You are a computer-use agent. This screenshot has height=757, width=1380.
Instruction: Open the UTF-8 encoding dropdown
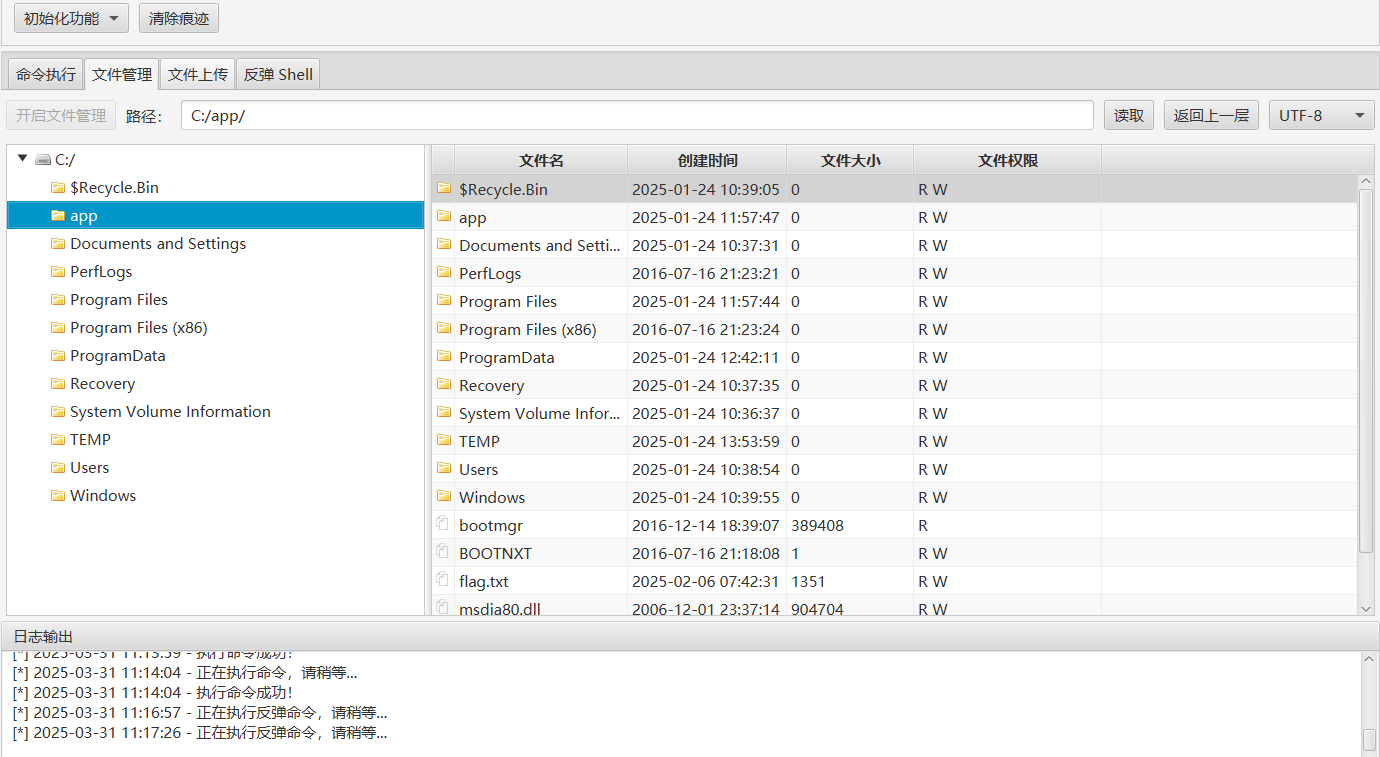[x=1321, y=115]
